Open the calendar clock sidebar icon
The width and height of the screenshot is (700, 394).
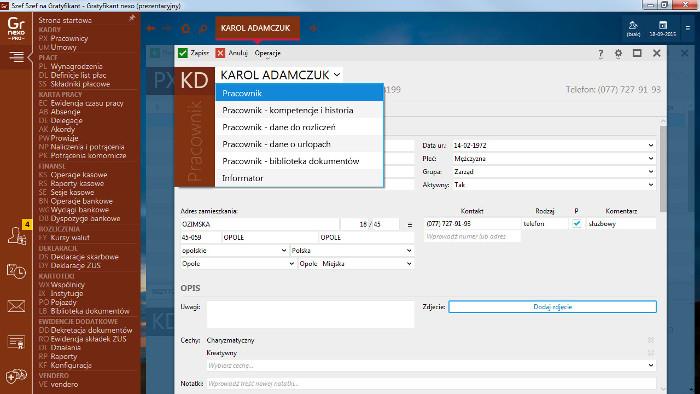click(17, 271)
